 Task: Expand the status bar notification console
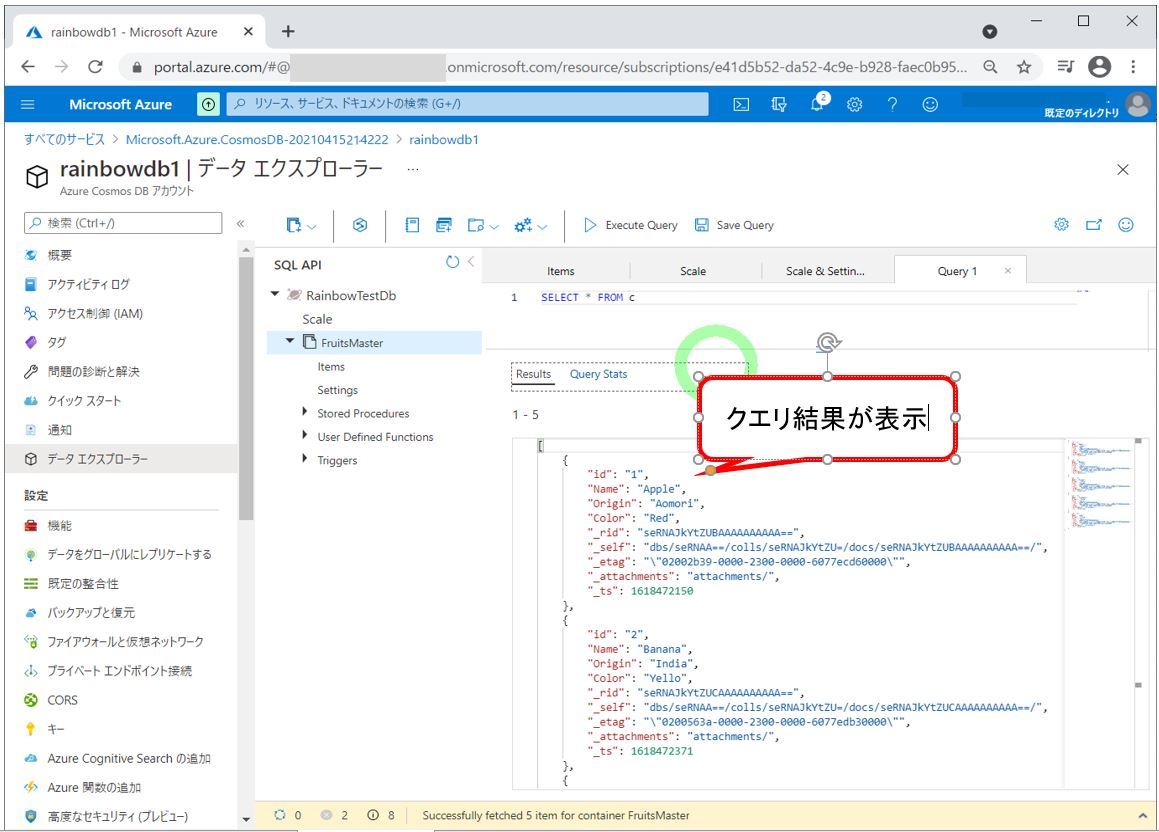(1141, 815)
